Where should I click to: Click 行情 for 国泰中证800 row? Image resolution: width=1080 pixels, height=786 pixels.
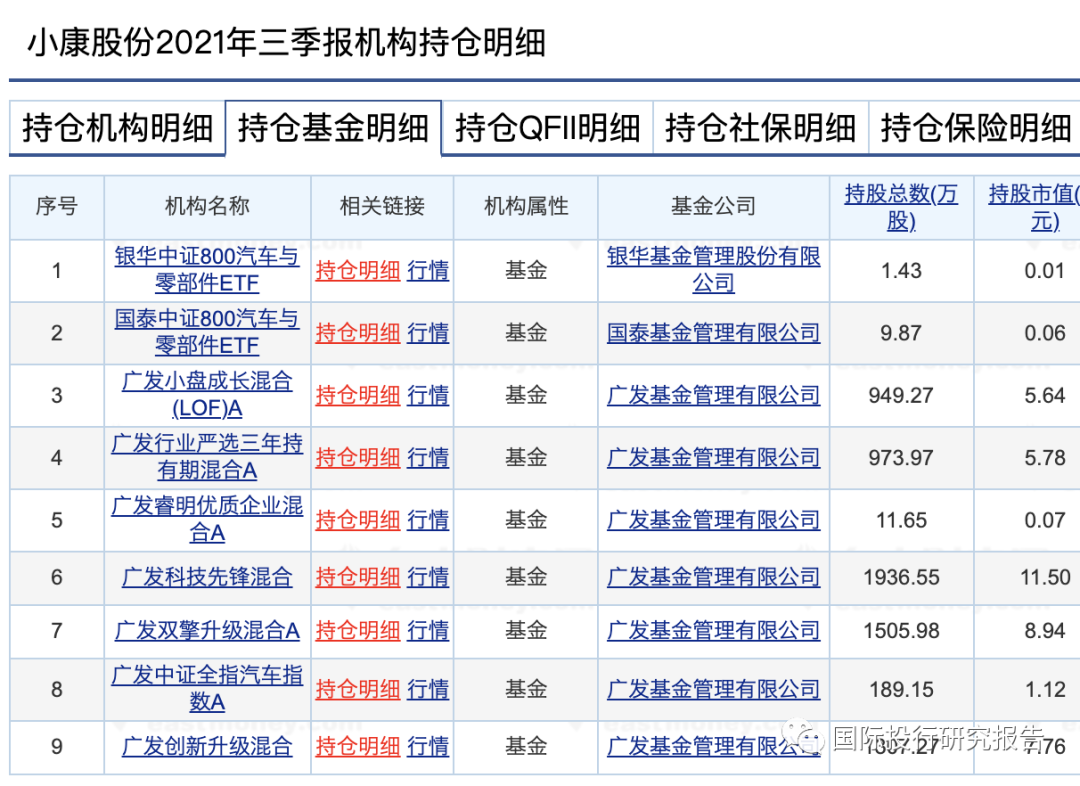(x=428, y=333)
